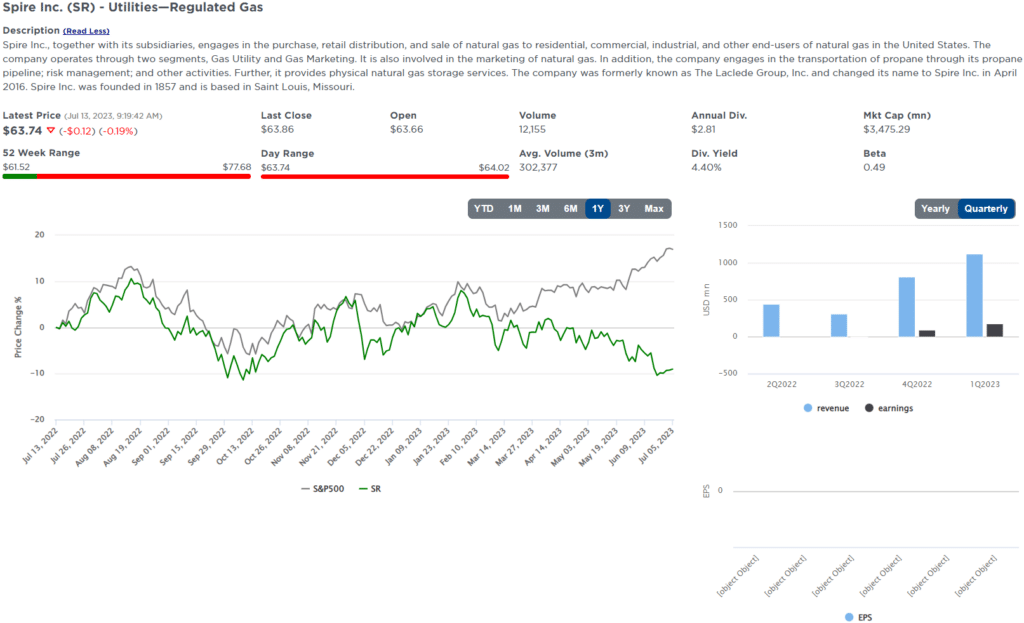Image resolution: width=1024 pixels, height=623 pixels.
Task: Click the Day Range bar
Action: (x=385, y=176)
